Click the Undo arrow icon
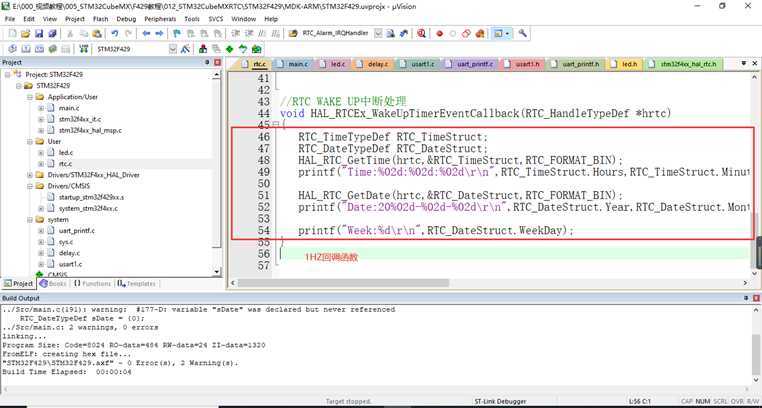Viewport: 762px width, 408px height. pos(115,34)
